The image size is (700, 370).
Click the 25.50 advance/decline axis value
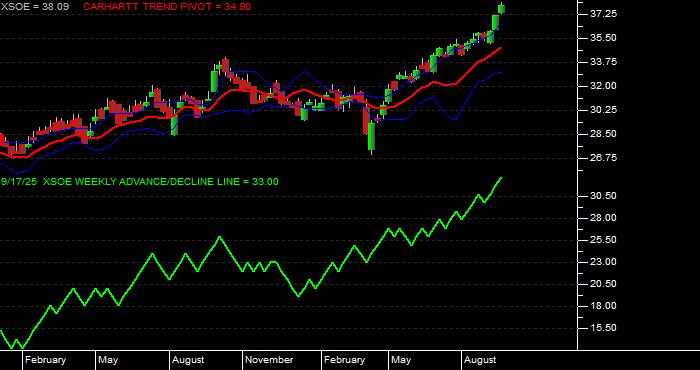(x=603, y=240)
